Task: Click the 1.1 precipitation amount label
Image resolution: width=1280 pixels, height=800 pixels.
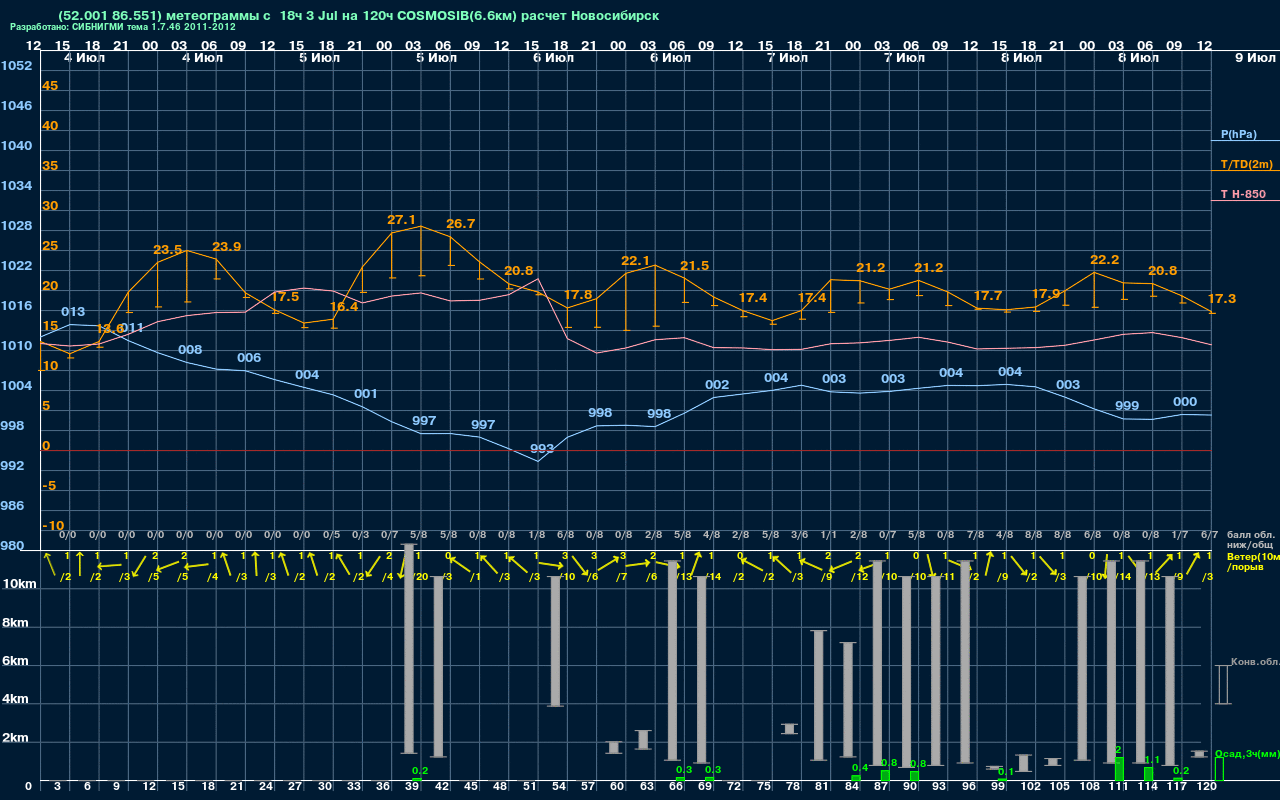Action: click(1152, 760)
